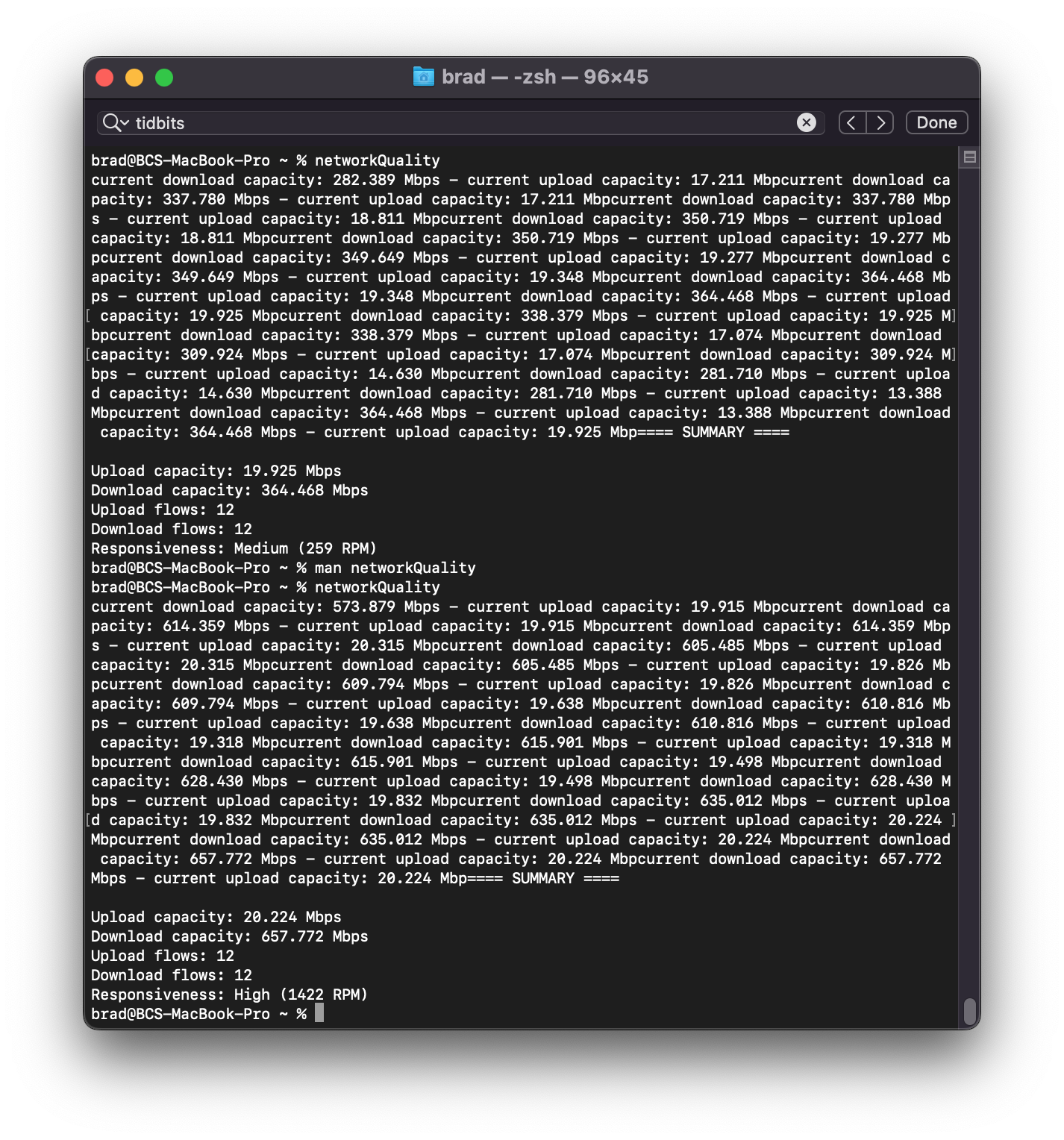This screenshot has height=1140, width=1064.
Task: Click the terminal cursor block at last prompt
Action: [x=319, y=1013]
